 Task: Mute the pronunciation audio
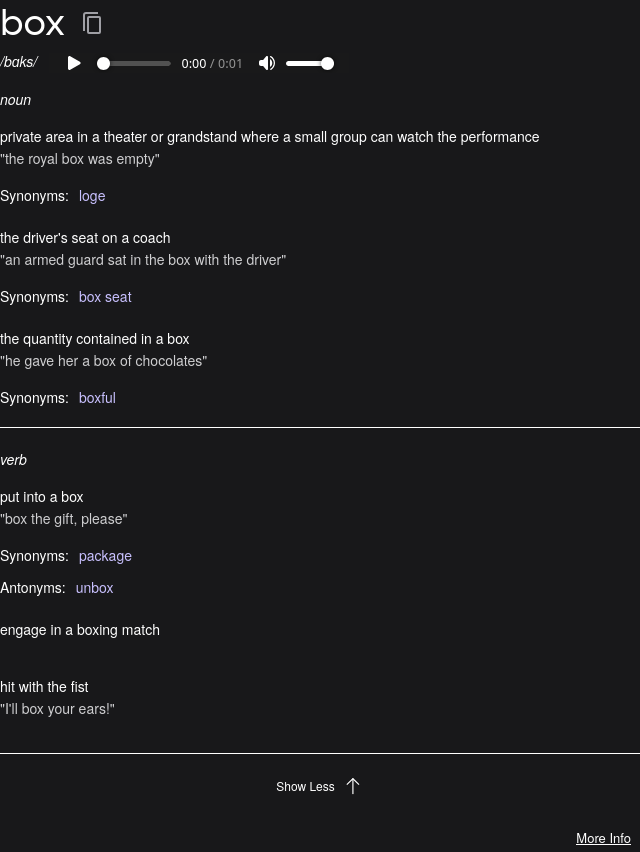[x=267, y=63]
